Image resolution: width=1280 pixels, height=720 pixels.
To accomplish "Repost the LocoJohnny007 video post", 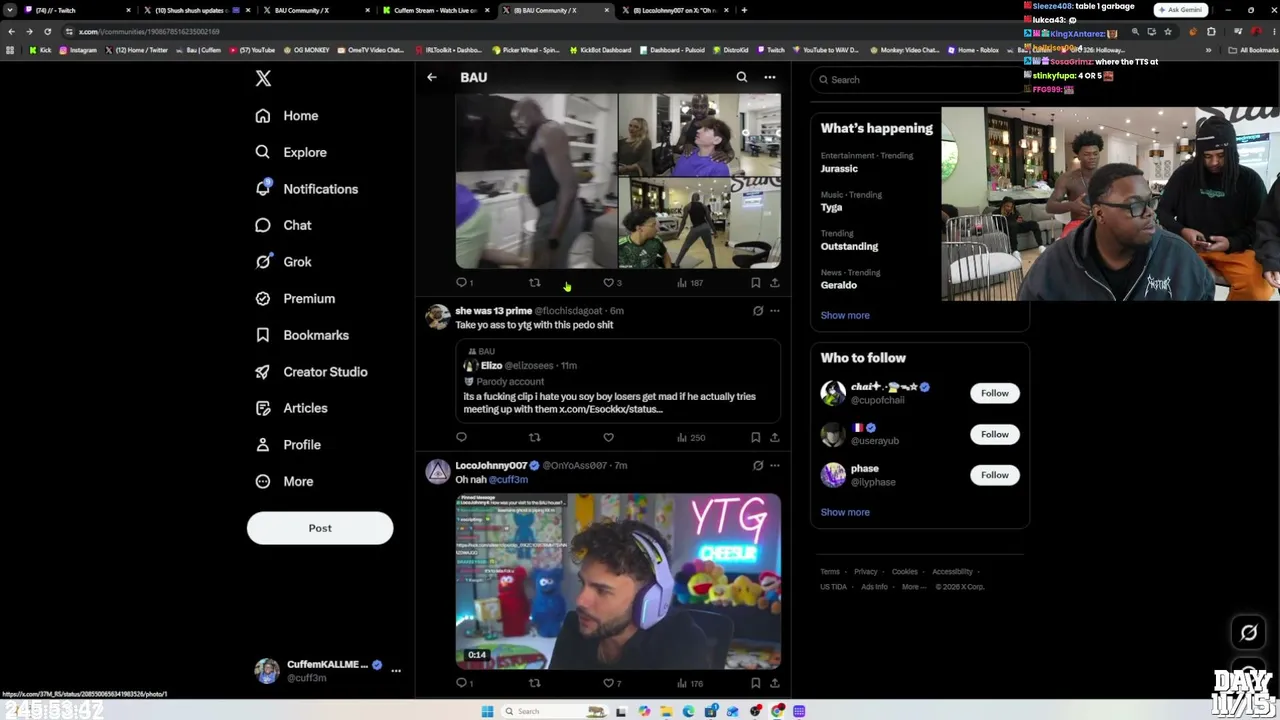I will pos(535,683).
